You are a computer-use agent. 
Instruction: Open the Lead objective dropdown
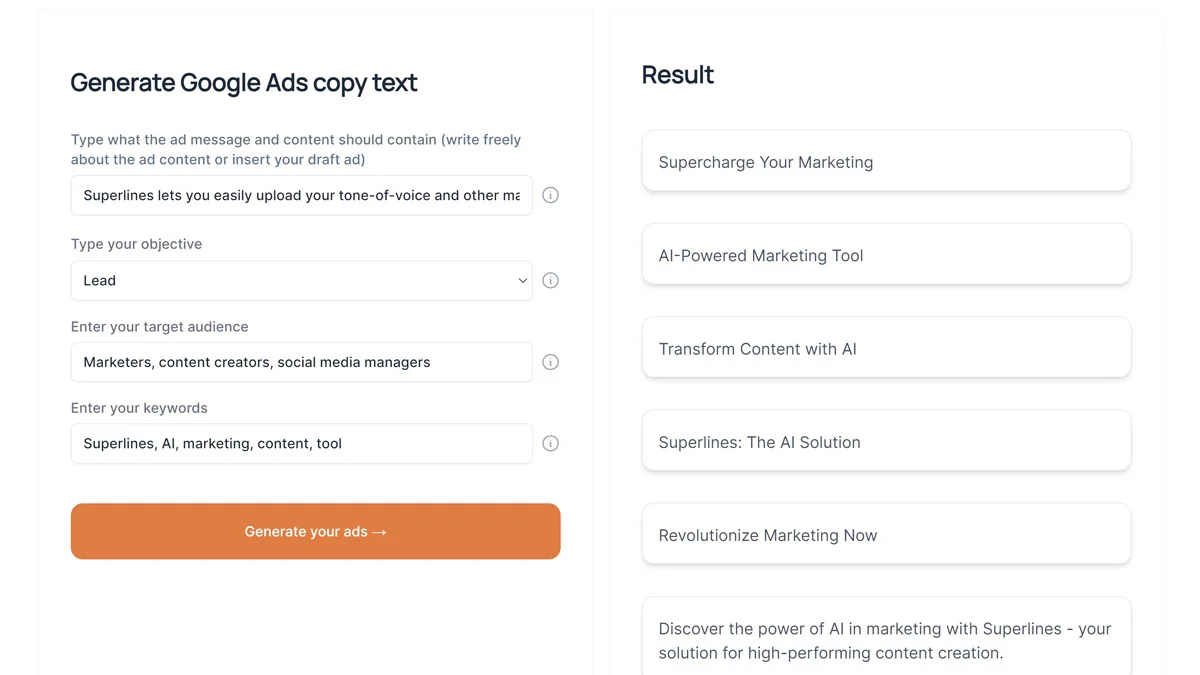(301, 281)
